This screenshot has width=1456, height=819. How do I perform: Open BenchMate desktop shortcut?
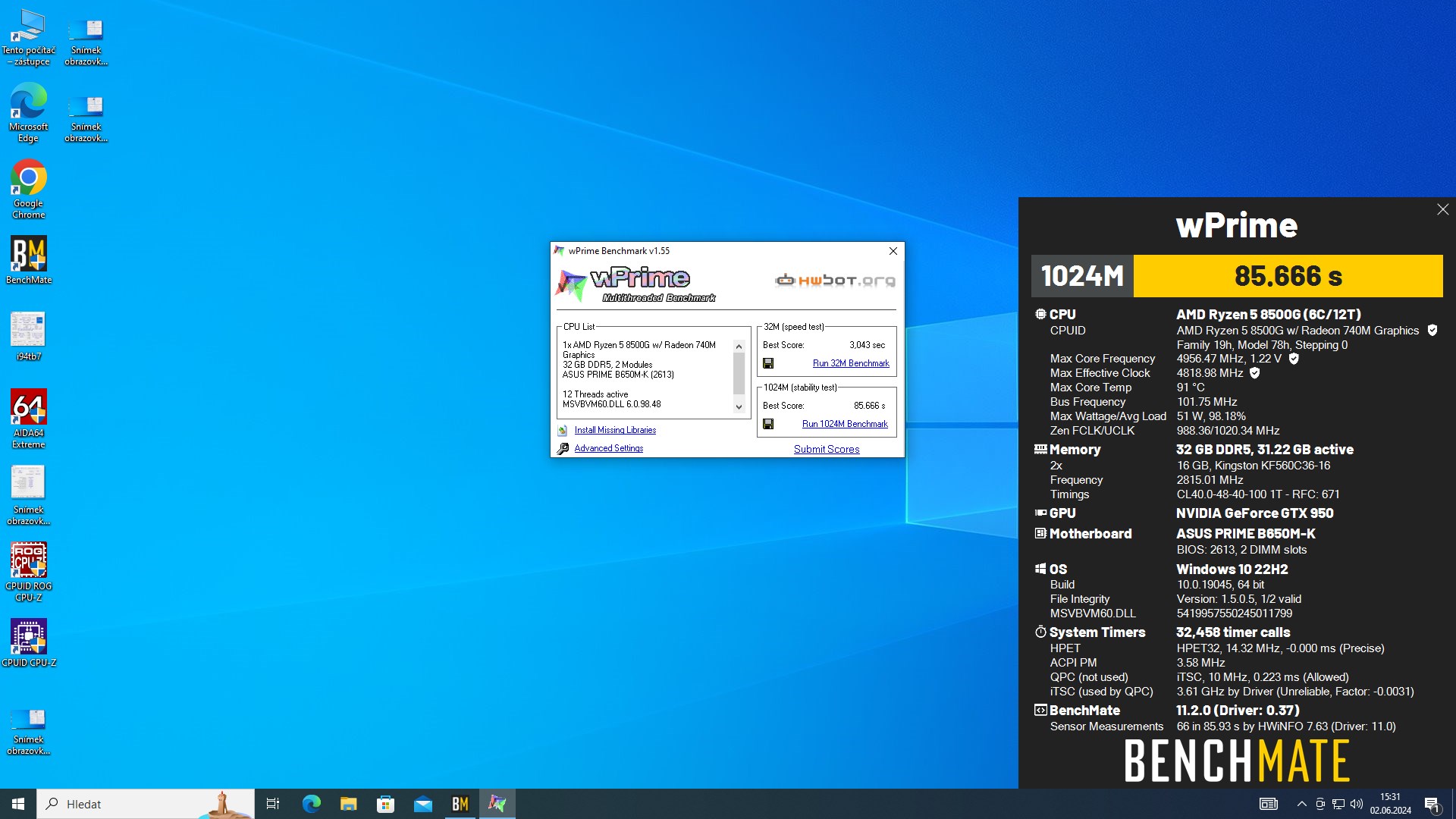tap(29, 260)
